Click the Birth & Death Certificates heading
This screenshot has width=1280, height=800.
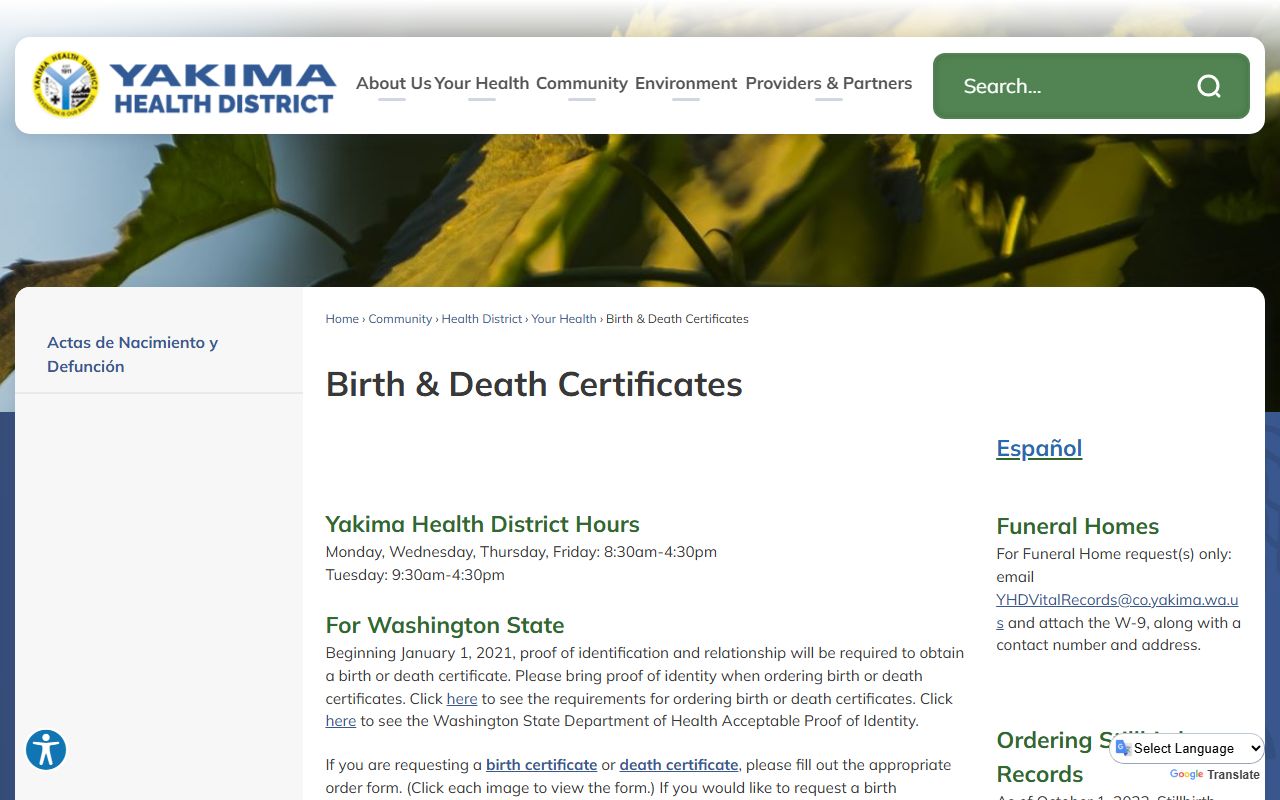point(534,384)
